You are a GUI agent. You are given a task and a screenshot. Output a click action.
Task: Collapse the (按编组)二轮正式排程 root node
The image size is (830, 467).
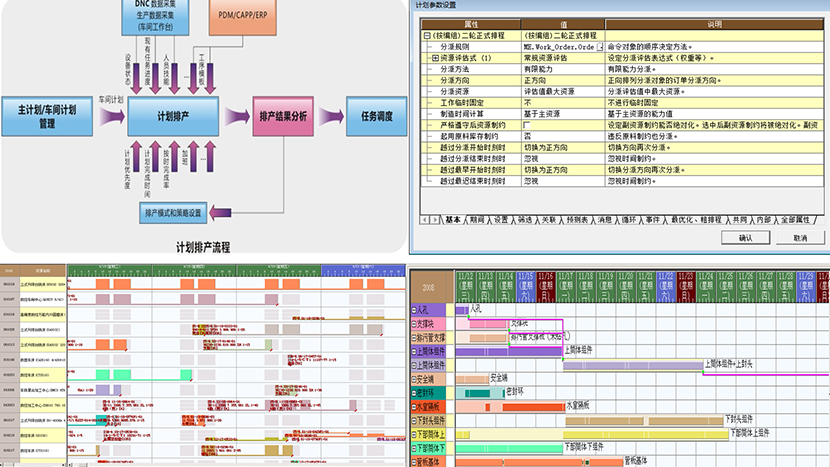coord(427,36)
